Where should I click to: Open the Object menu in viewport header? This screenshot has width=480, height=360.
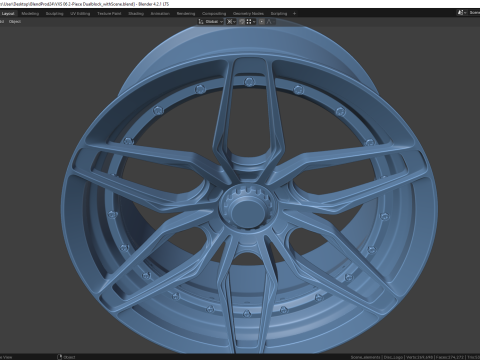15,22
